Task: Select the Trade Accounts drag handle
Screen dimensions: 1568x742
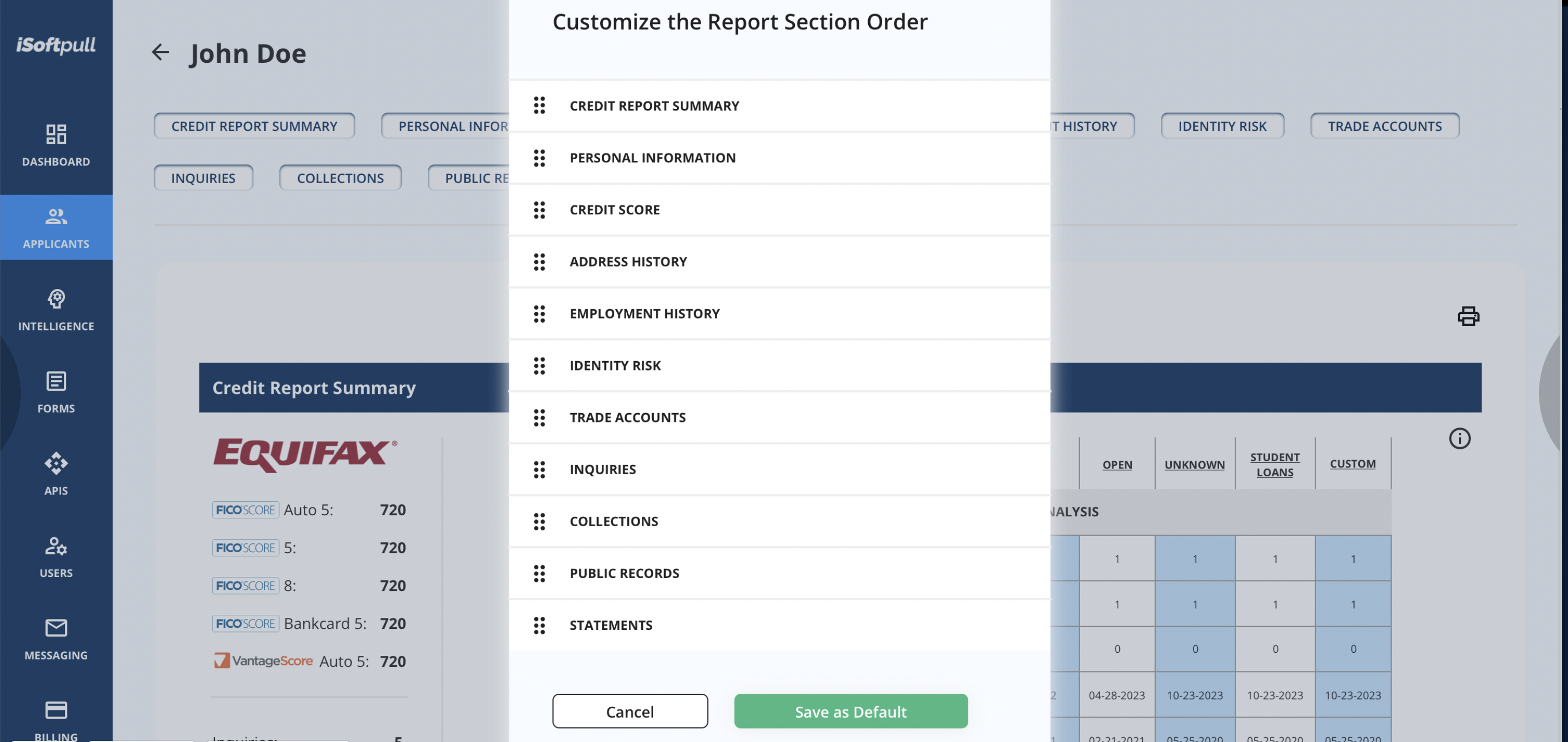Action: tap(539, 417)
